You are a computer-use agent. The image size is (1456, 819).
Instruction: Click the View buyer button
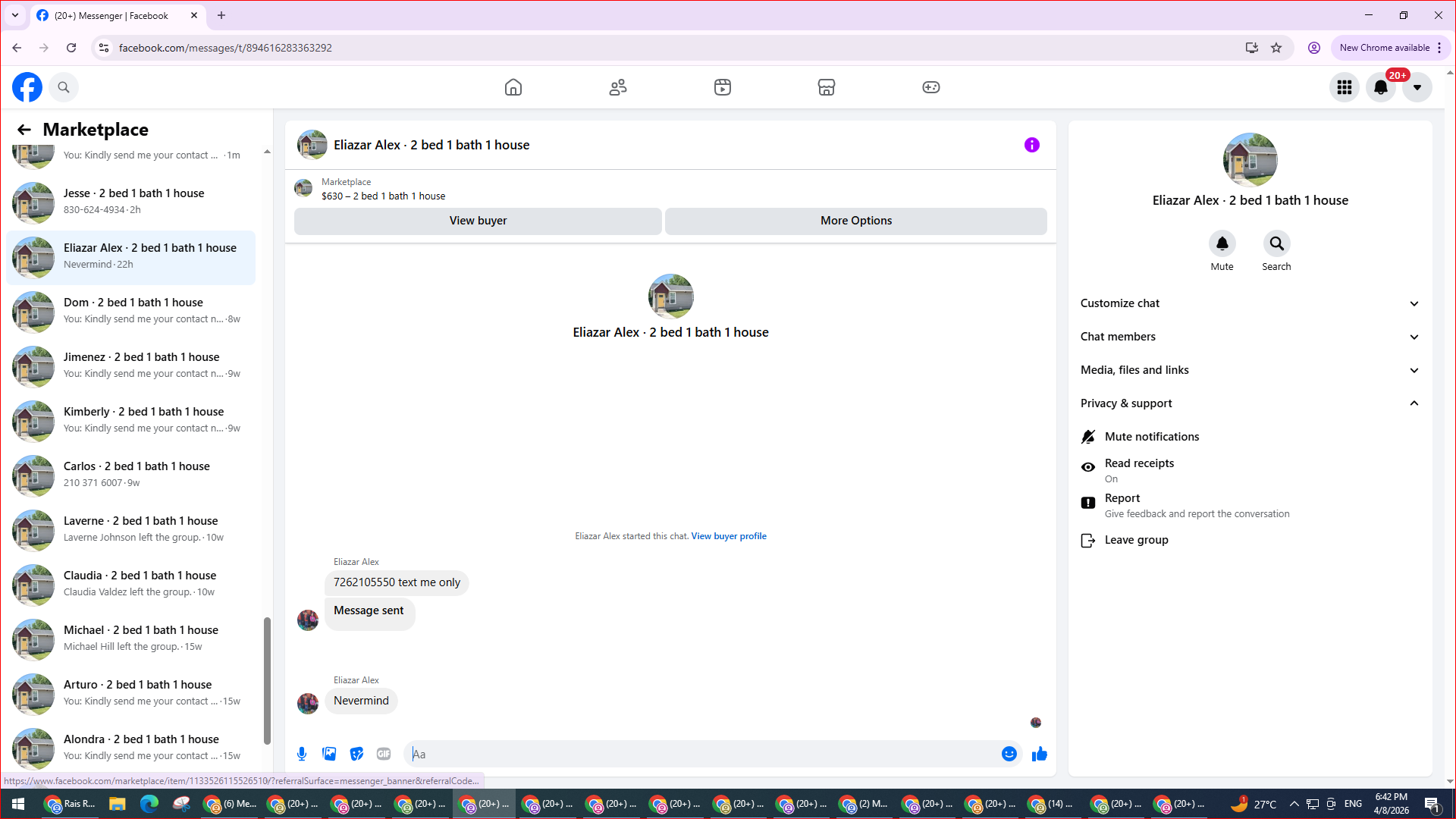tap(478, 221)
